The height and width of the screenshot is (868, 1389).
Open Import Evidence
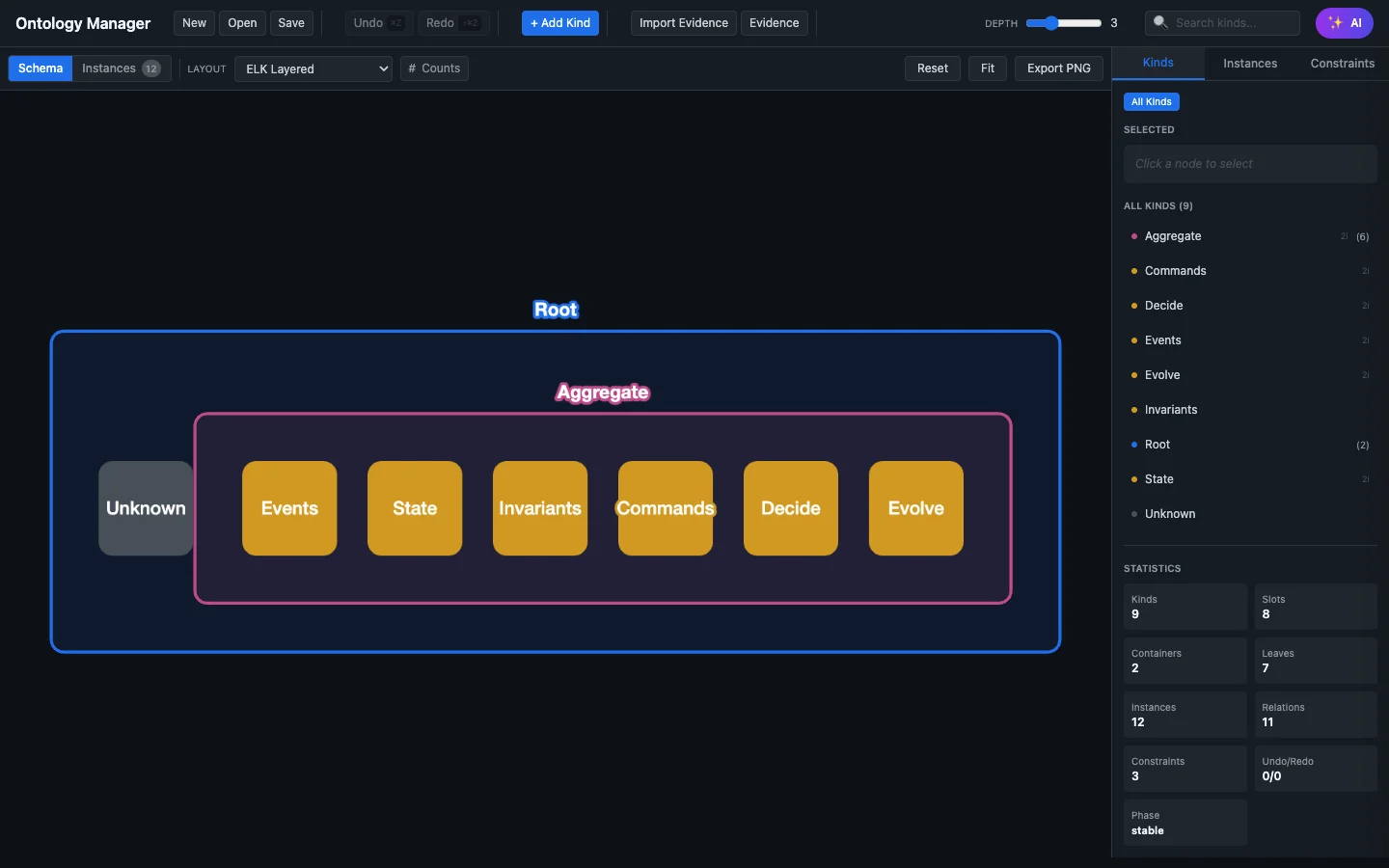point(683,23)
